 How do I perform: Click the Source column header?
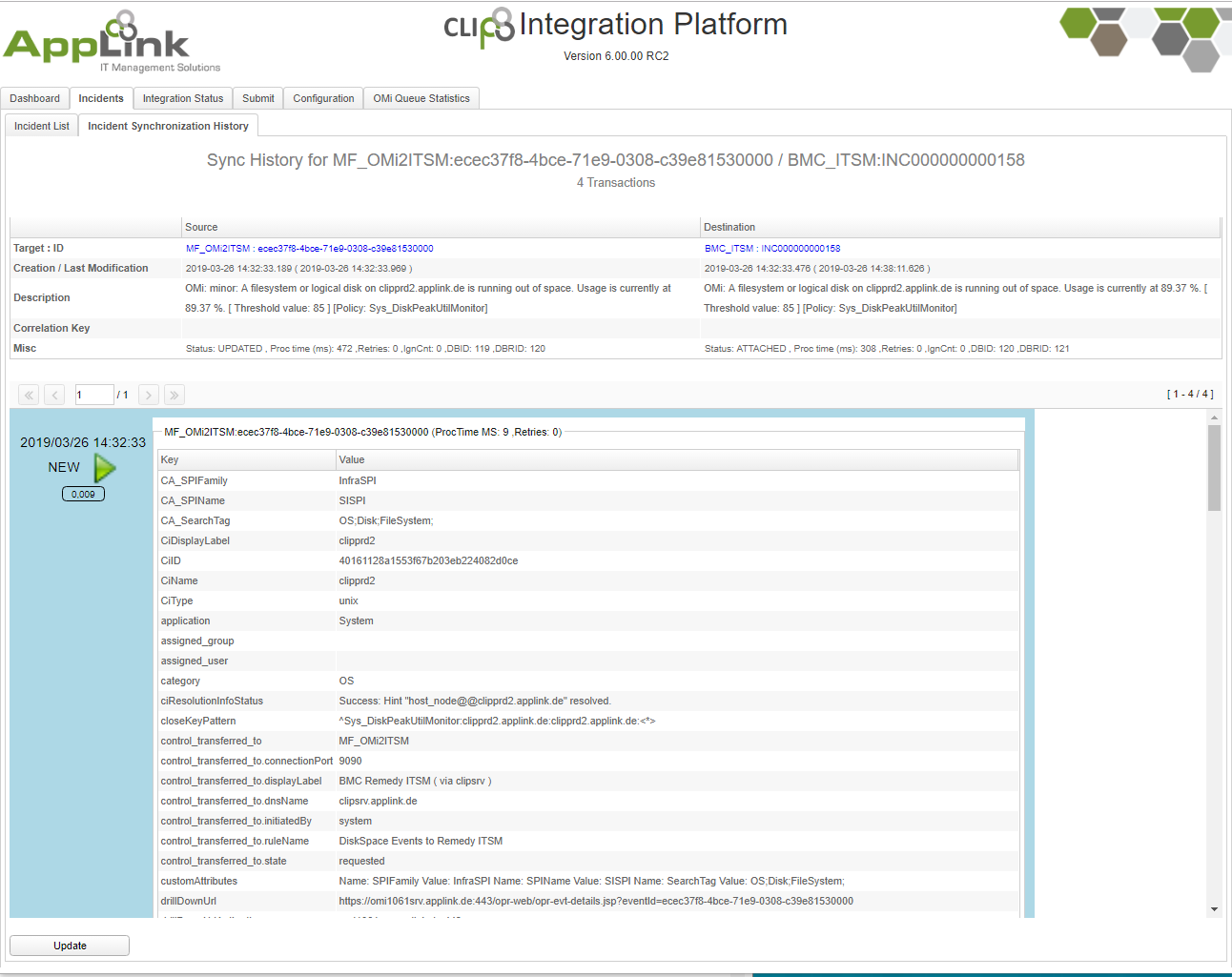click(x=441, y=227)
